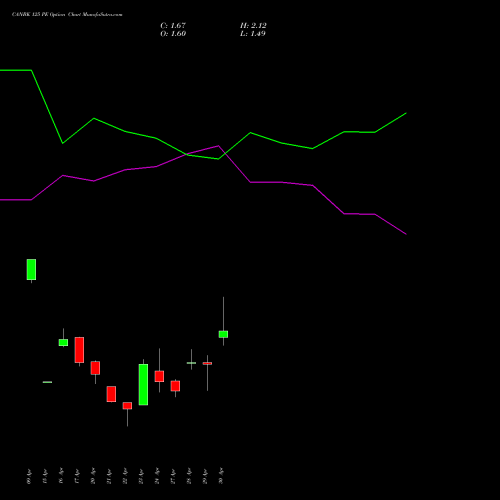500x500 pixels.
Task: Select the small red candle for 22 Apr
Action: 127,406
